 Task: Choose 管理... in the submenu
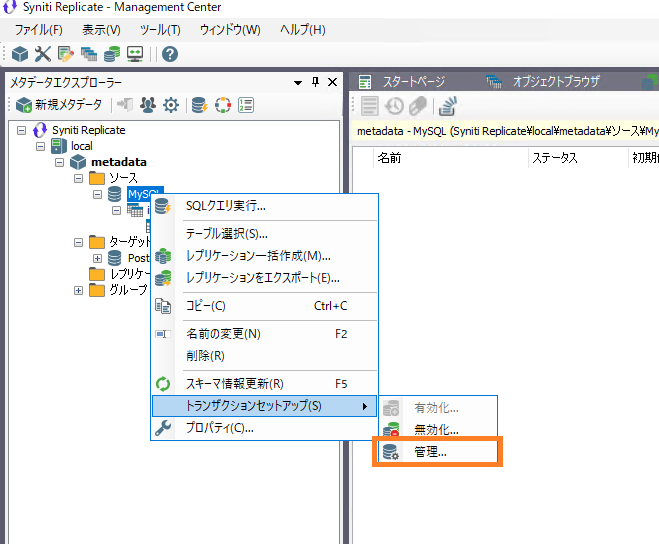[x=438, y=452]
